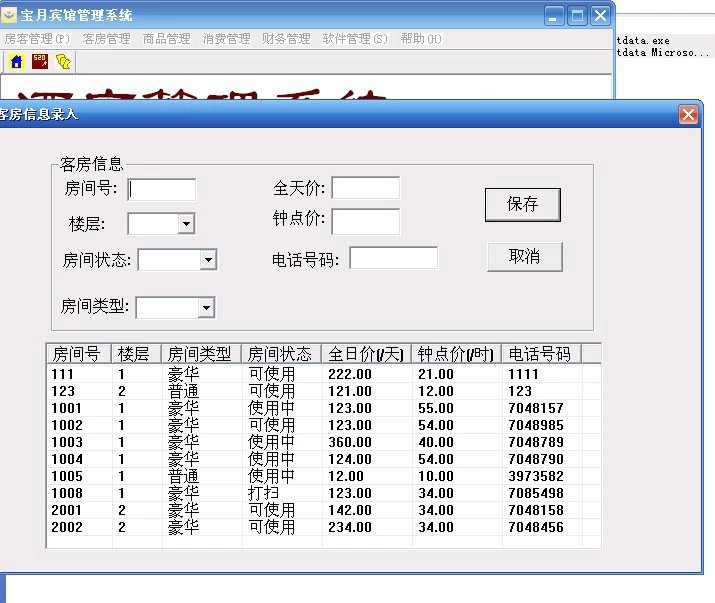Click the 全天价 input field
This screenshot has width=715, height=603.
(x=365, y=188)
